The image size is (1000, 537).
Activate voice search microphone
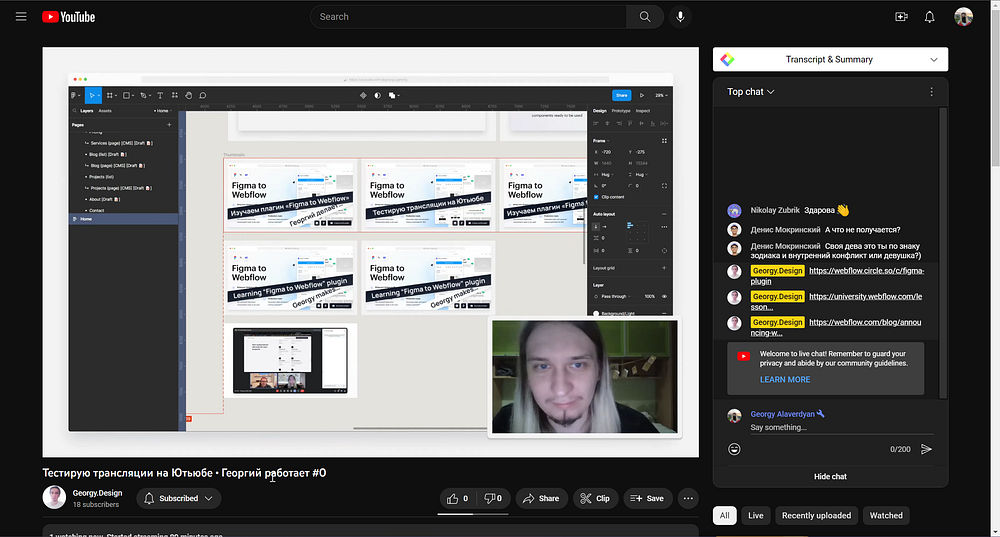point(681,17)
